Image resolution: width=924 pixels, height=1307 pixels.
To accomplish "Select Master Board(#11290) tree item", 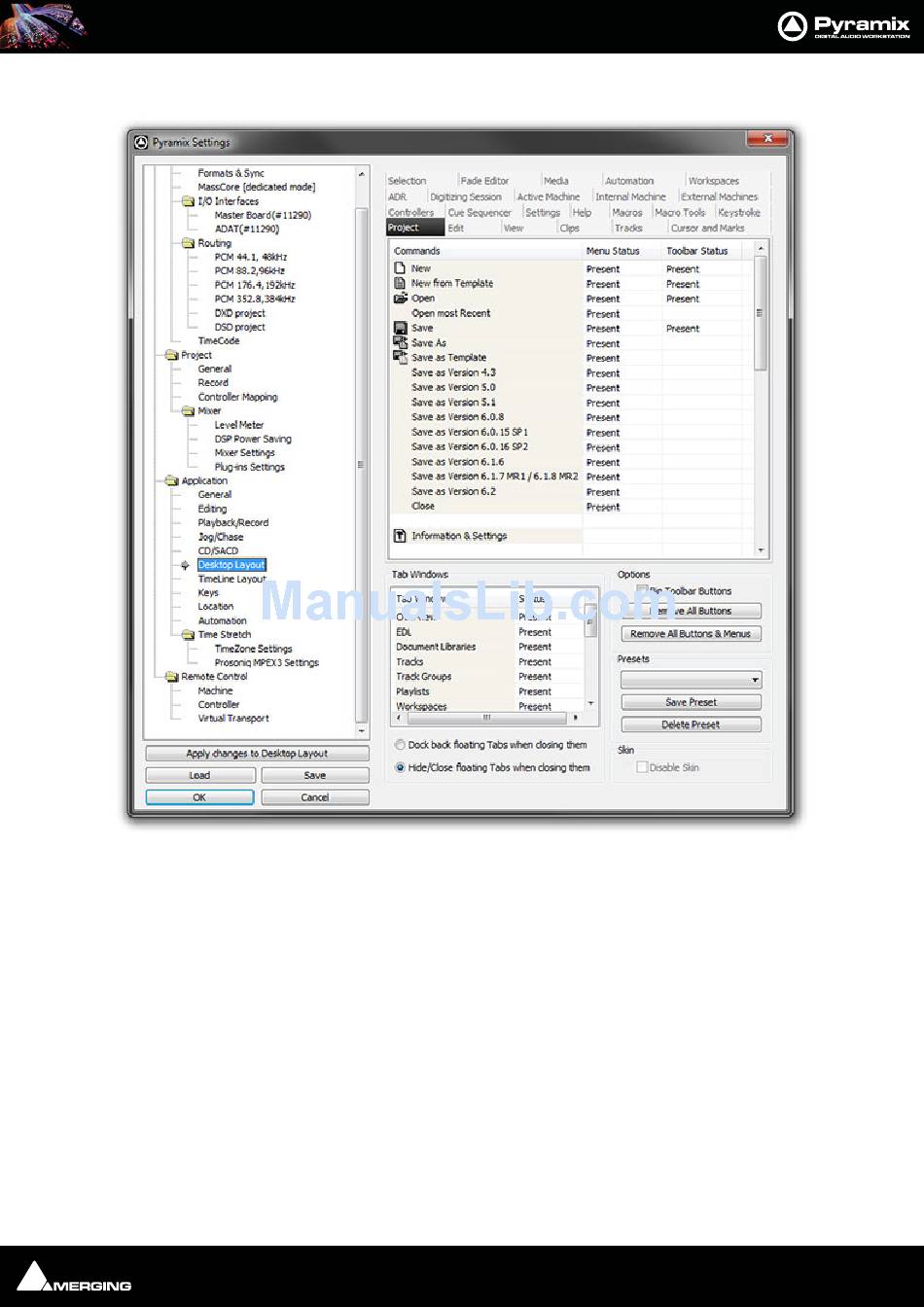I will pyautogui.click(x=263, y=215).
